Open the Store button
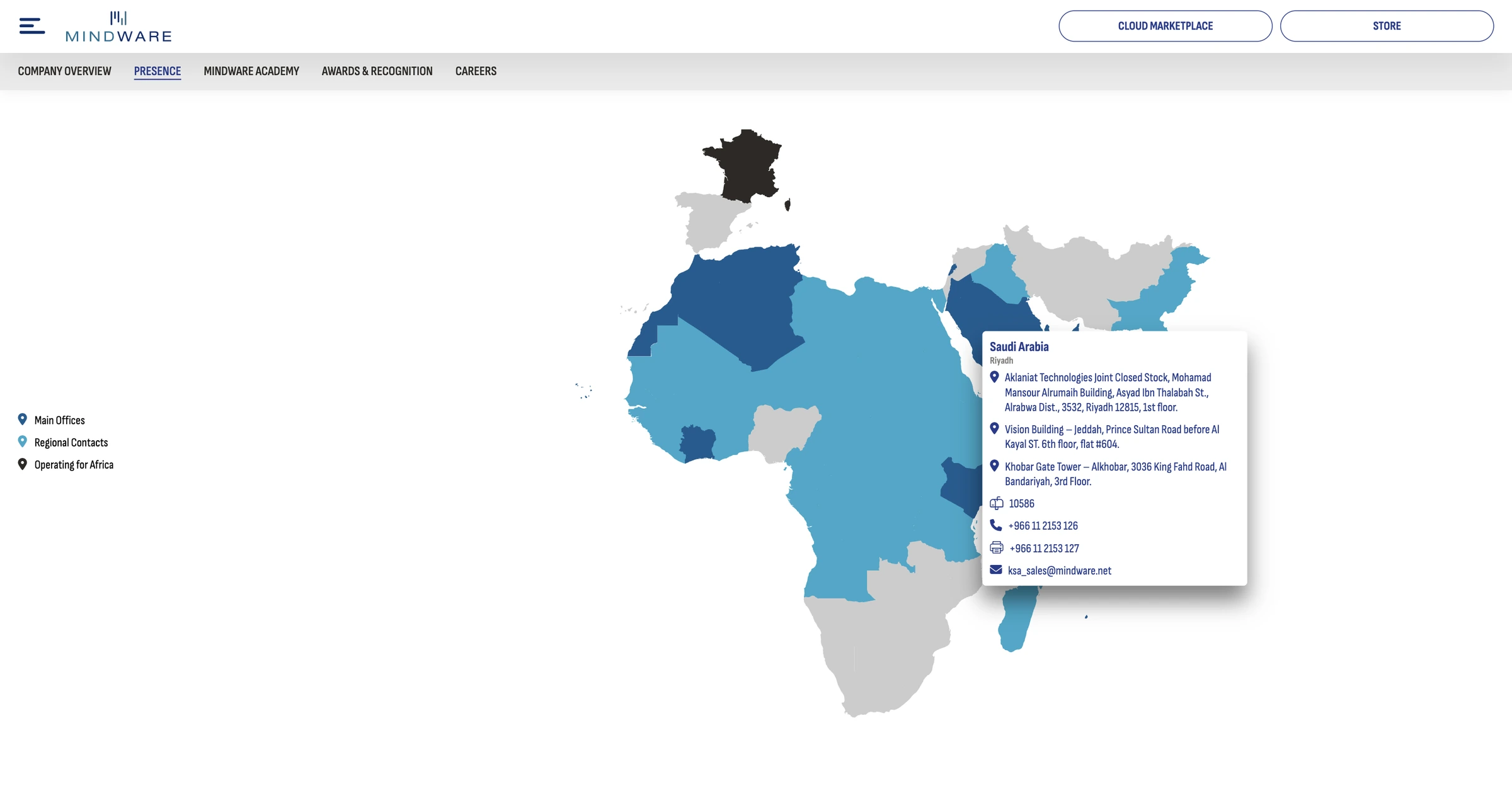The image size is (1512, 805). coord(1387,26)
